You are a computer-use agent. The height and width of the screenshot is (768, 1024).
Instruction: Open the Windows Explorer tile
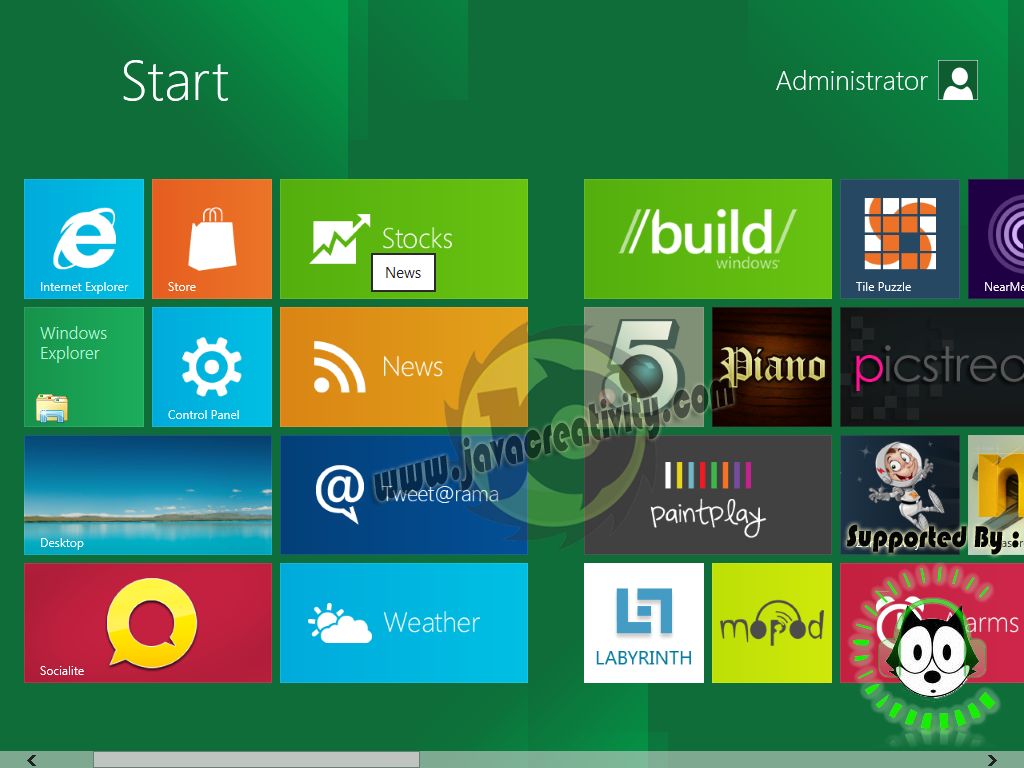tap(84, 367)
